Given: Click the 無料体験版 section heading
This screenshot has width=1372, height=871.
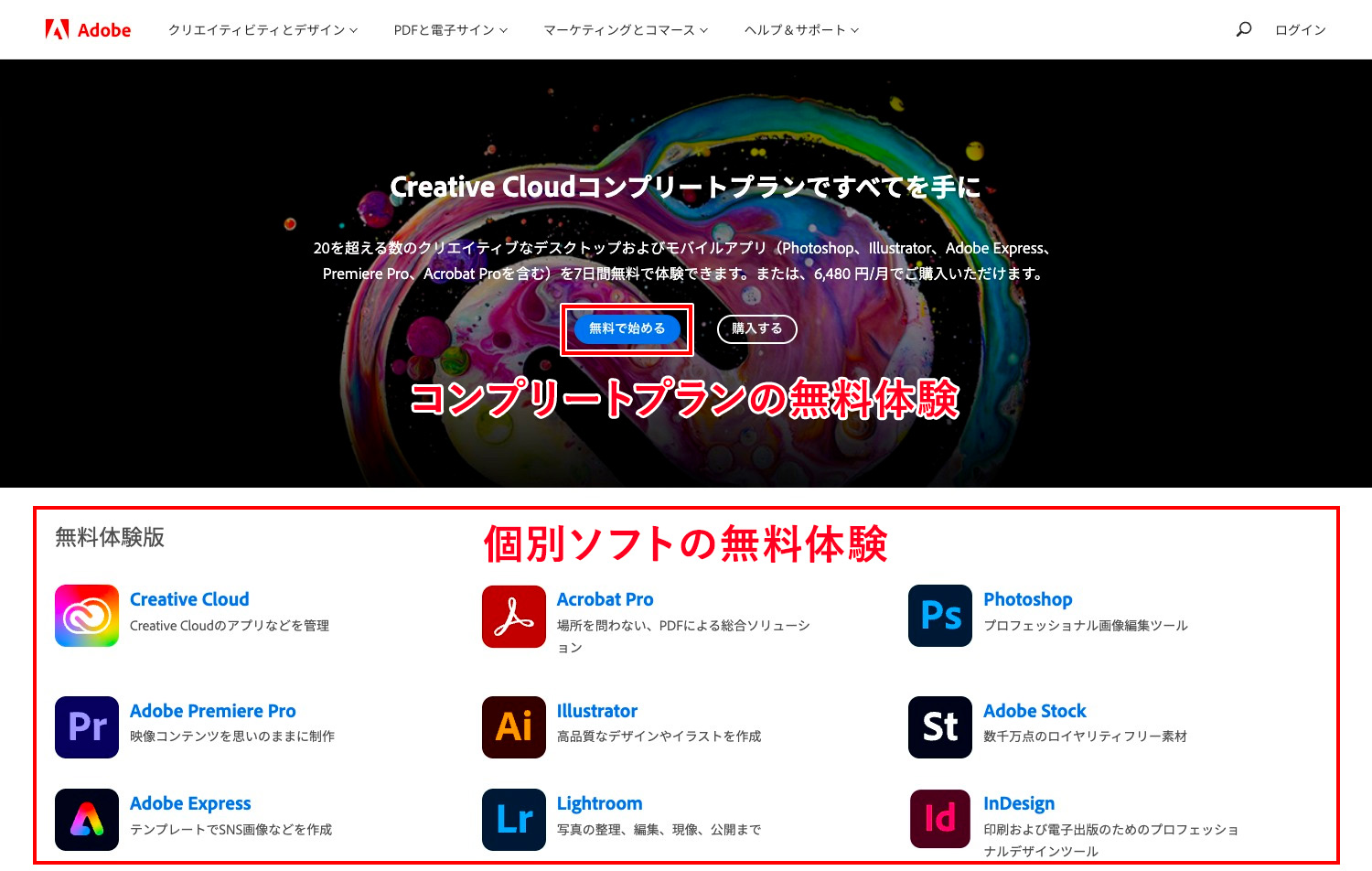Looking at the screenshot, I should point(110,537).
